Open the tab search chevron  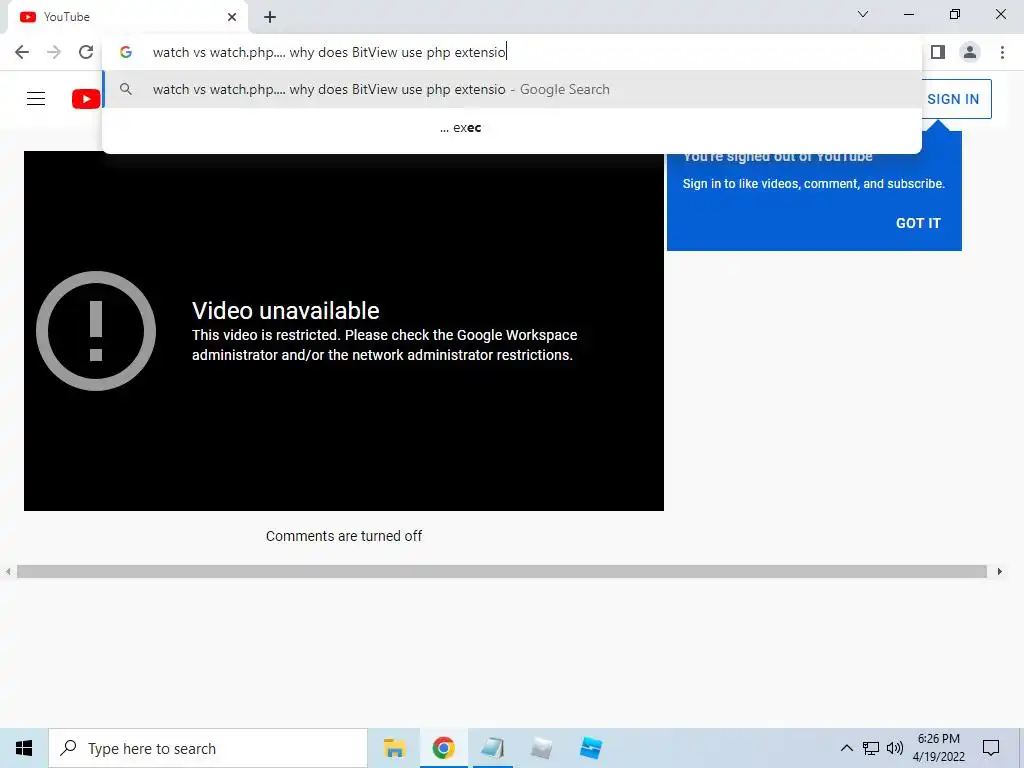pos(863,14)
